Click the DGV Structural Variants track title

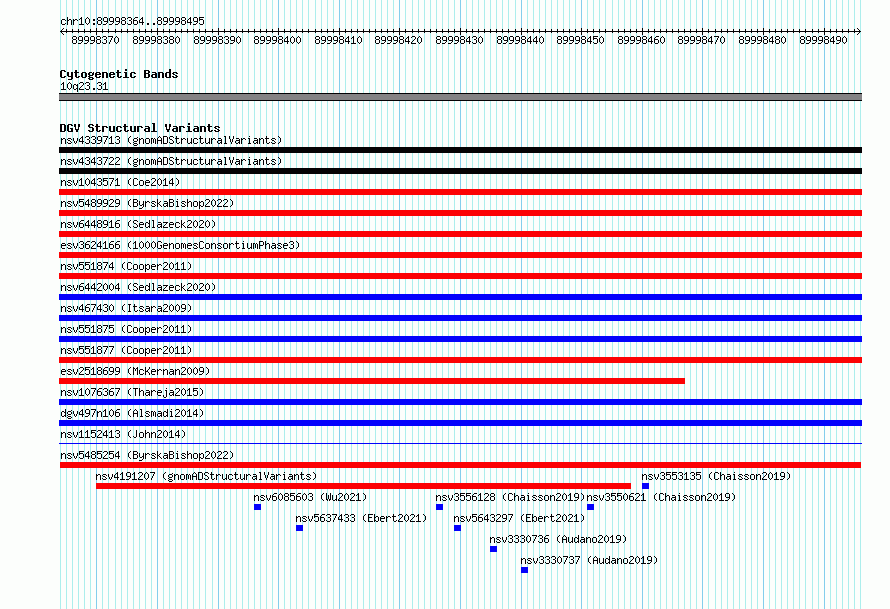click(140, 128)
